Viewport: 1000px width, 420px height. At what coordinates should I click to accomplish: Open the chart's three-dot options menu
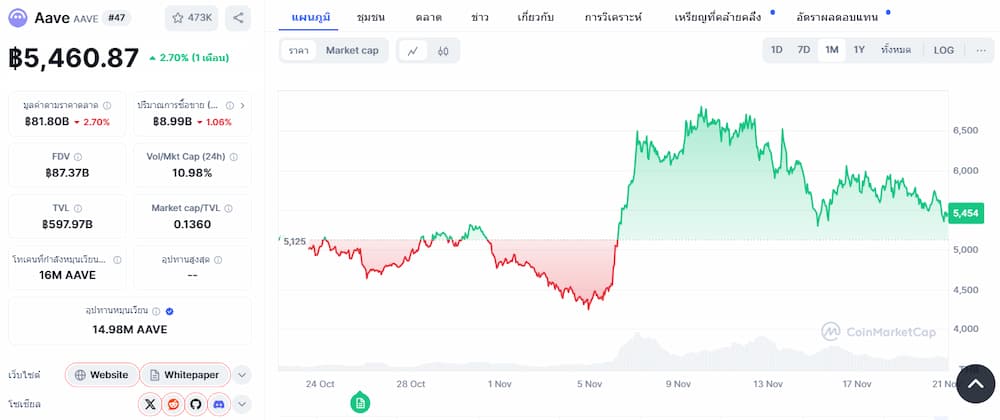click(x=981, y=50)
